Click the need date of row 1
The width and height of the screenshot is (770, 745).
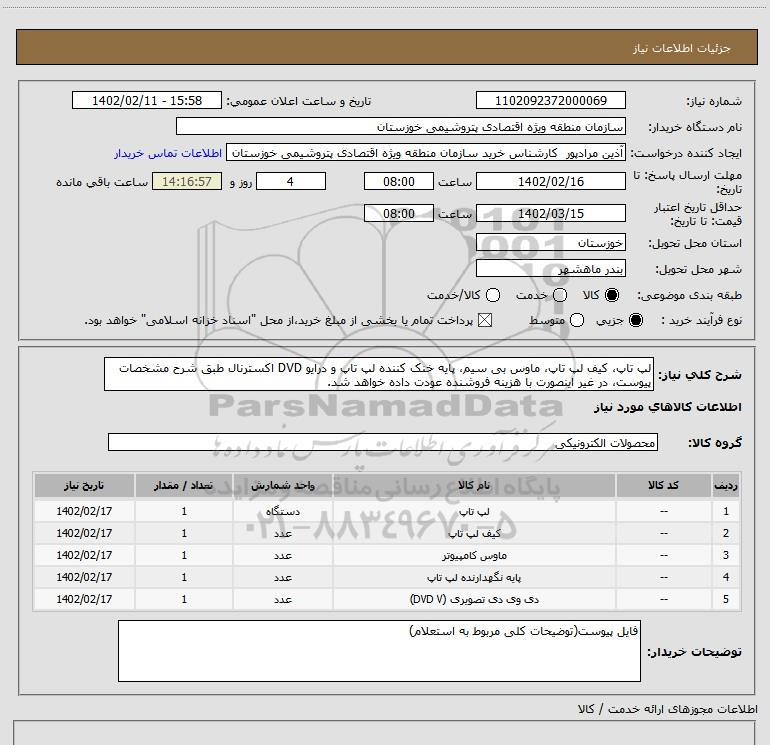[x=84, y=511]
